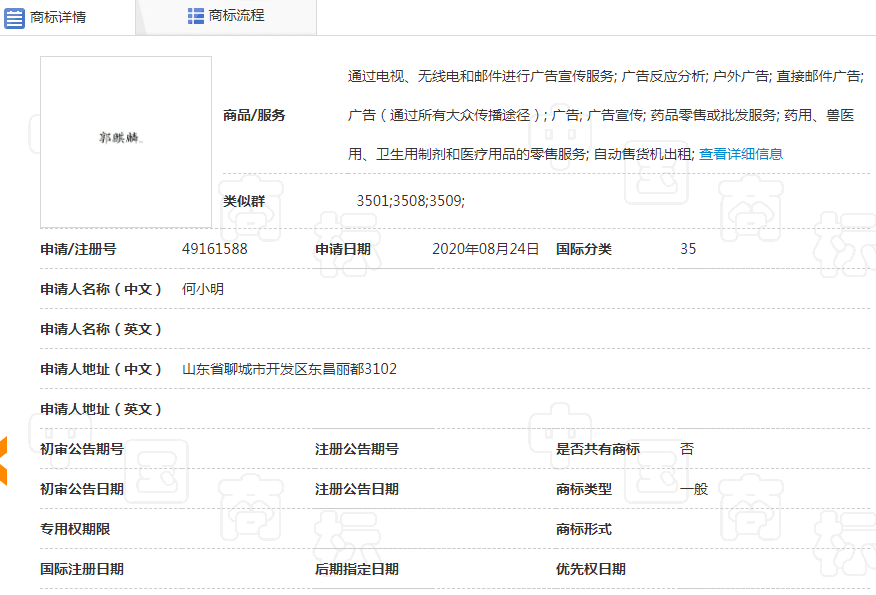Click the 初审公告期号 label
The image size is (876, 595).
coord(82,449)
